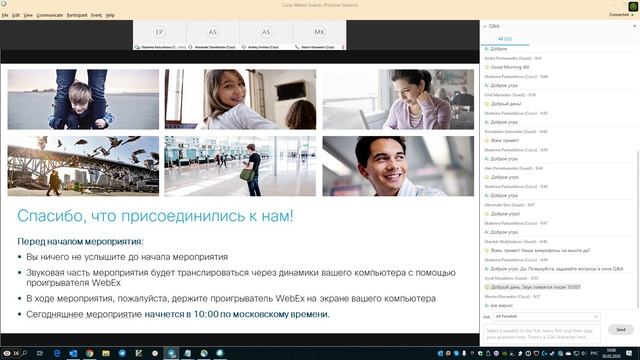Screen dimensions: 640x360
Task: Click the Q&A panel vertical scrollbar
Action: pos(637,229)
